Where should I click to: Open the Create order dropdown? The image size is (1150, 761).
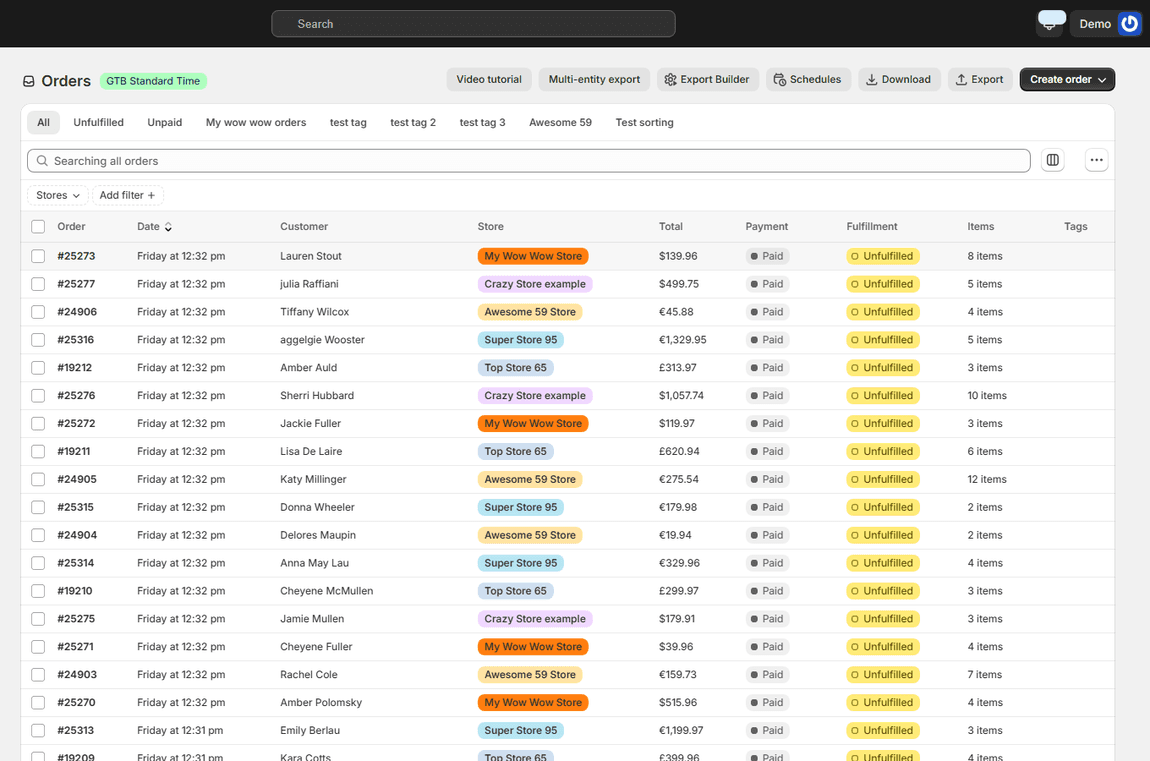click(1067, 79)
